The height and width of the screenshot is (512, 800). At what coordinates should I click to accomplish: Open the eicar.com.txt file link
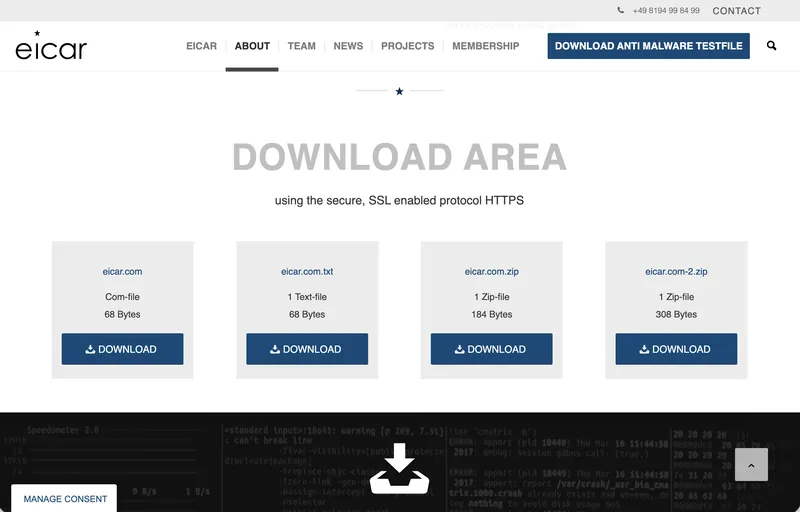[307, 271]
